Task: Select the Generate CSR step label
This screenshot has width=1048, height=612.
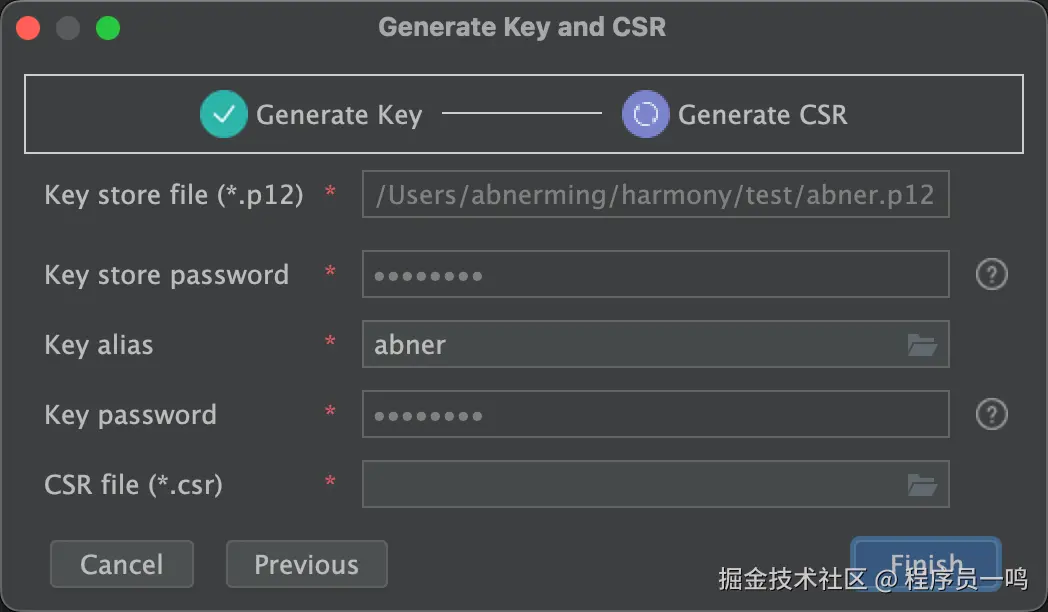Action: [x=762, y=115]
